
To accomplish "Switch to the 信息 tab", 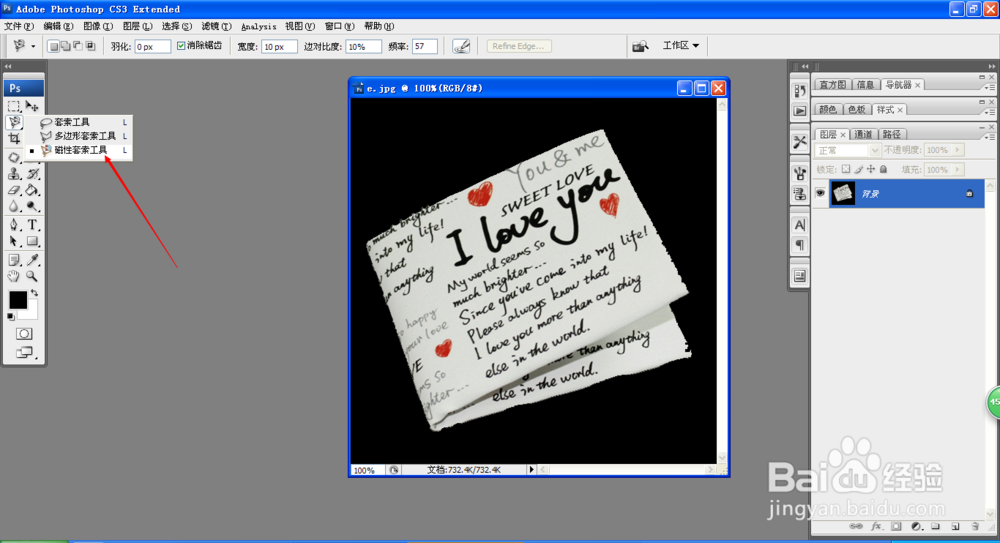I will click(x=865, y=85).
